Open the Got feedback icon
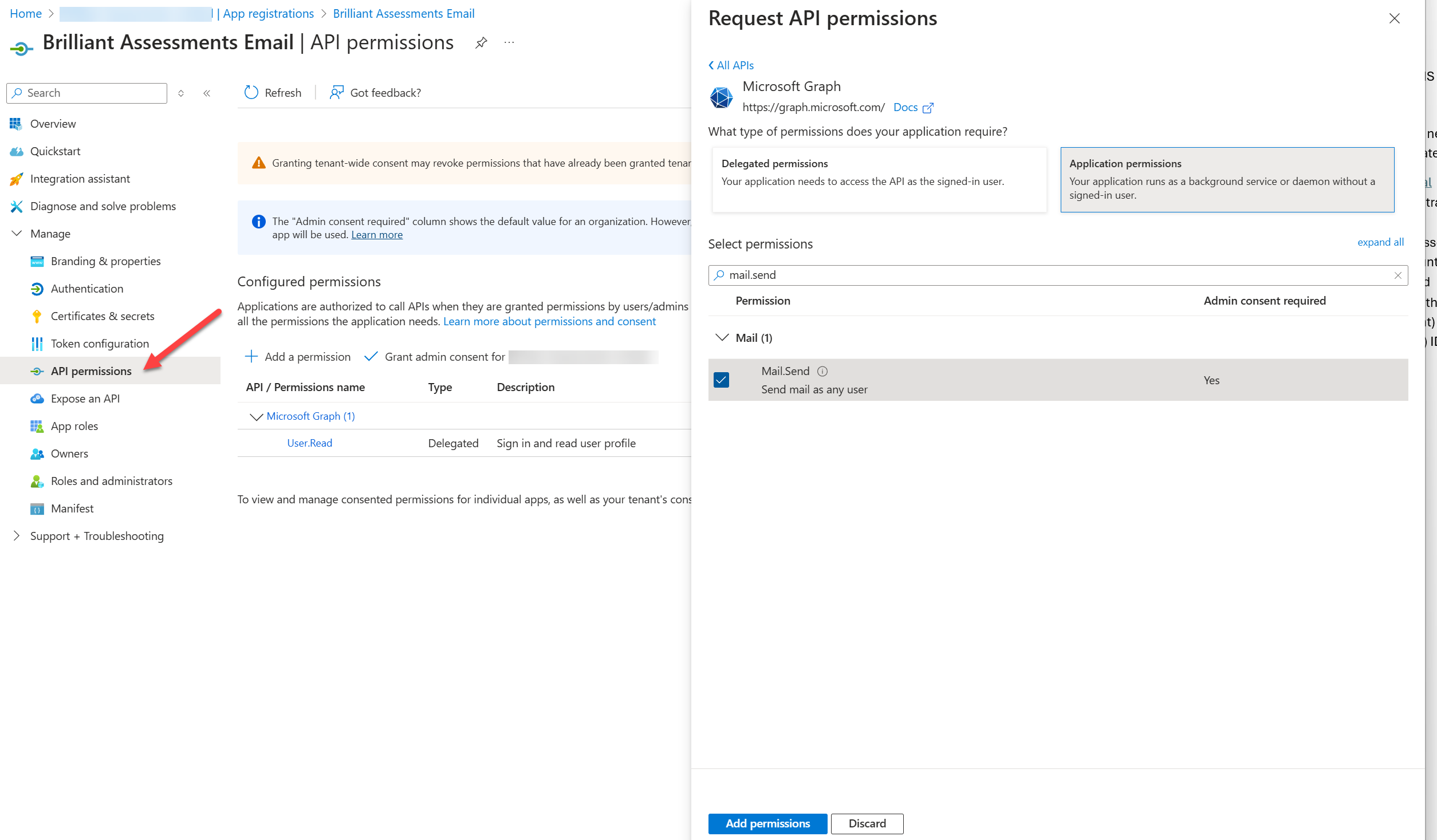 point(336,93)
